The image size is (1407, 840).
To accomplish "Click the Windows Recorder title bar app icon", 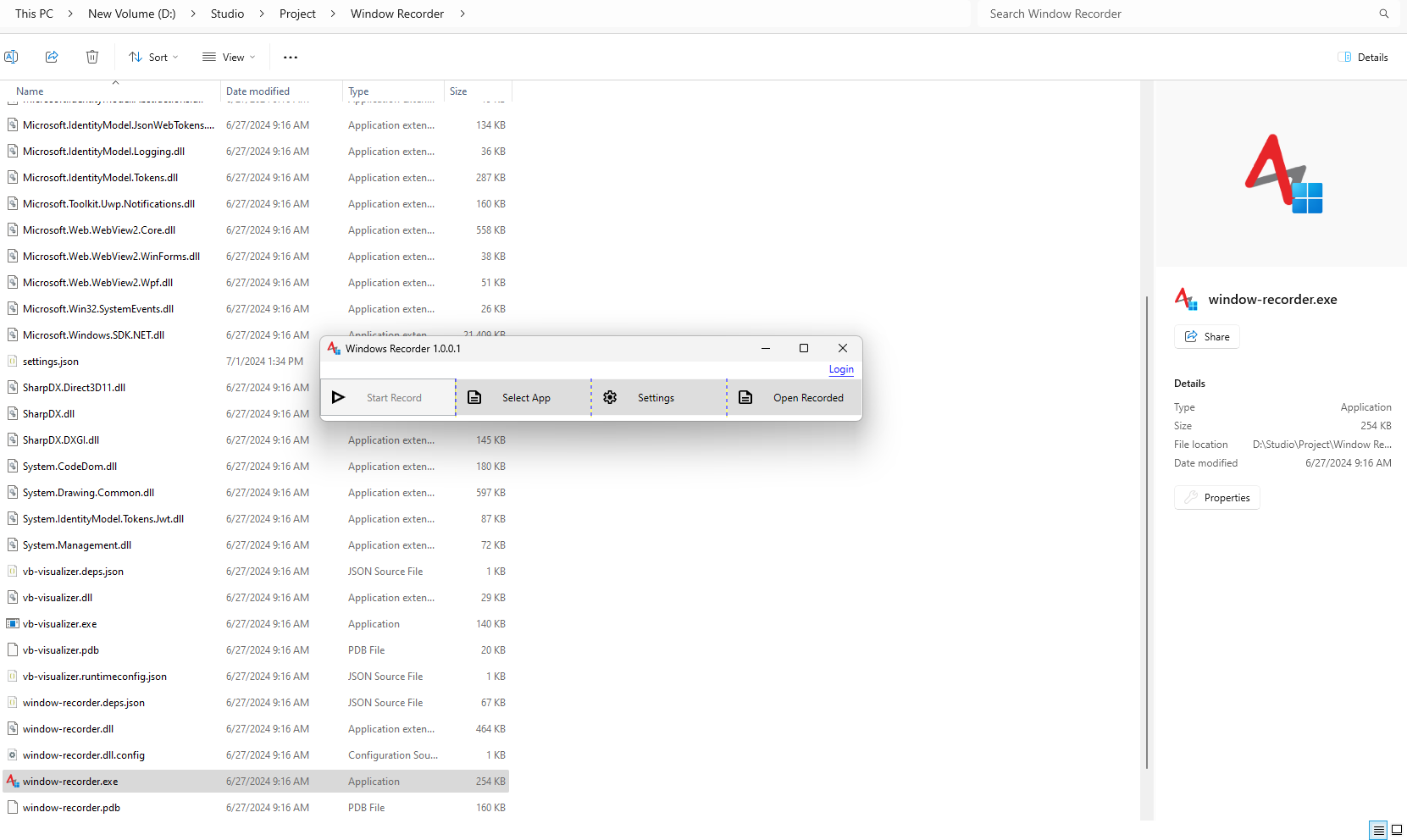I will click(334, 348).
